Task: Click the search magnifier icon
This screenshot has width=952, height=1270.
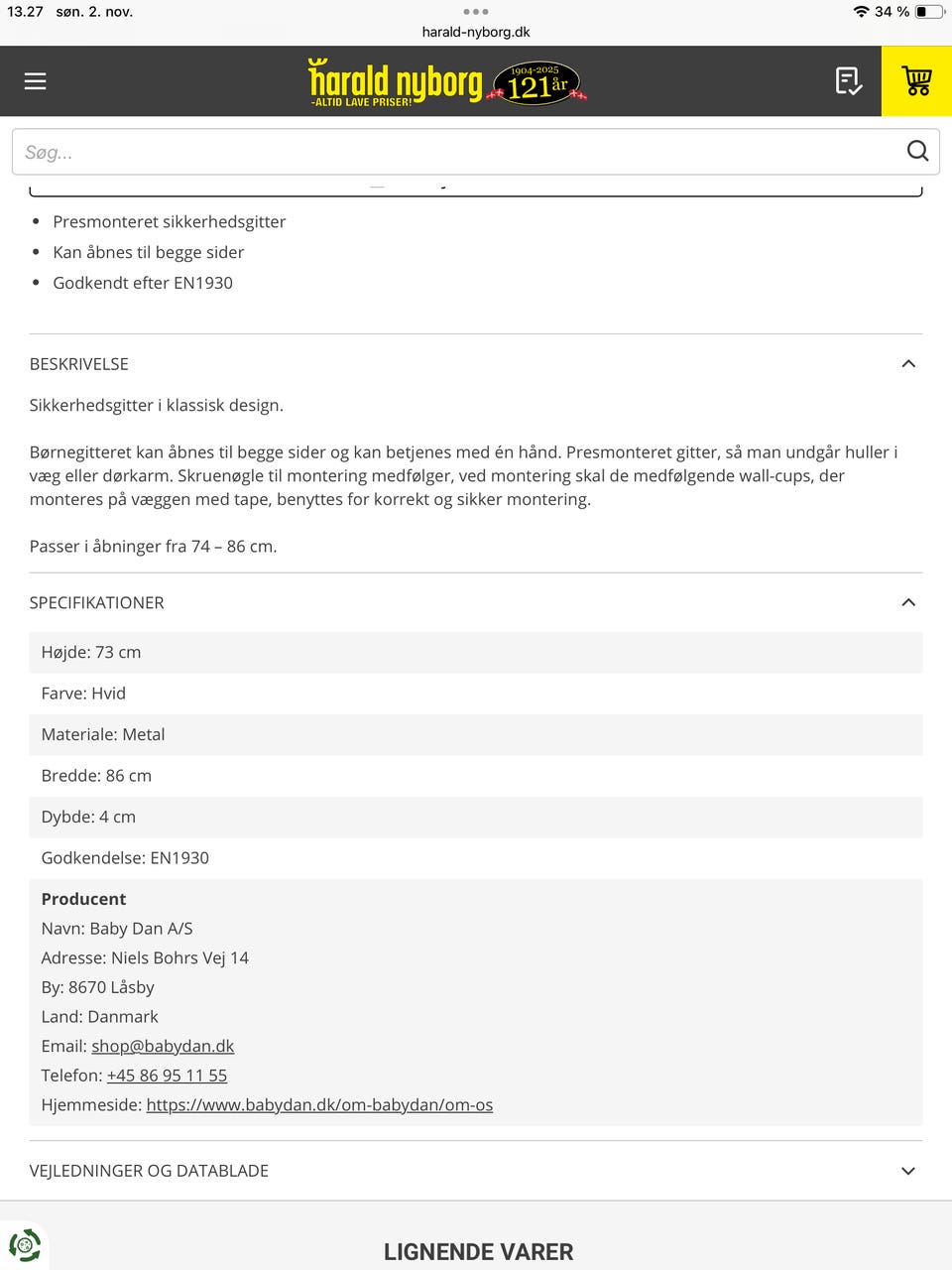Action: [x=917, y=151]
